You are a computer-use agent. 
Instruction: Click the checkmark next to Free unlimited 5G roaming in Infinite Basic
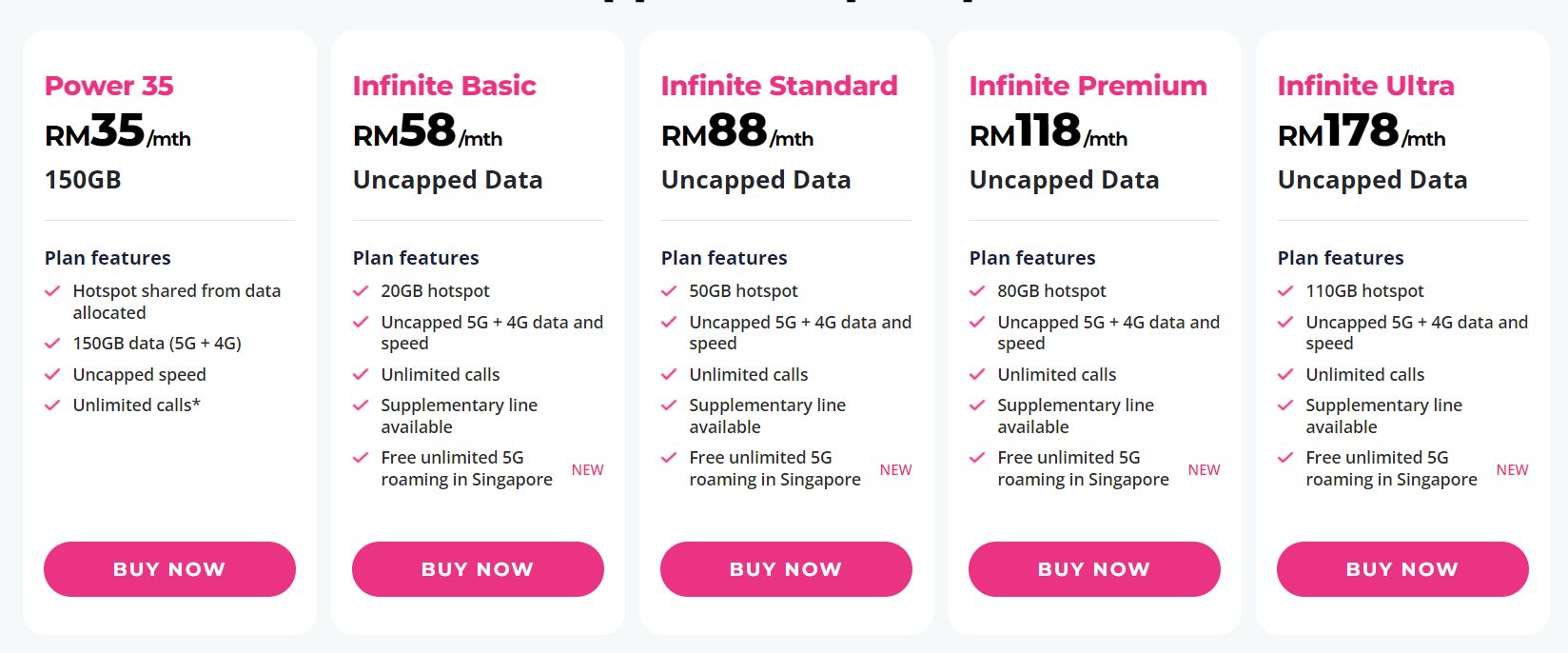click(361, 458)
